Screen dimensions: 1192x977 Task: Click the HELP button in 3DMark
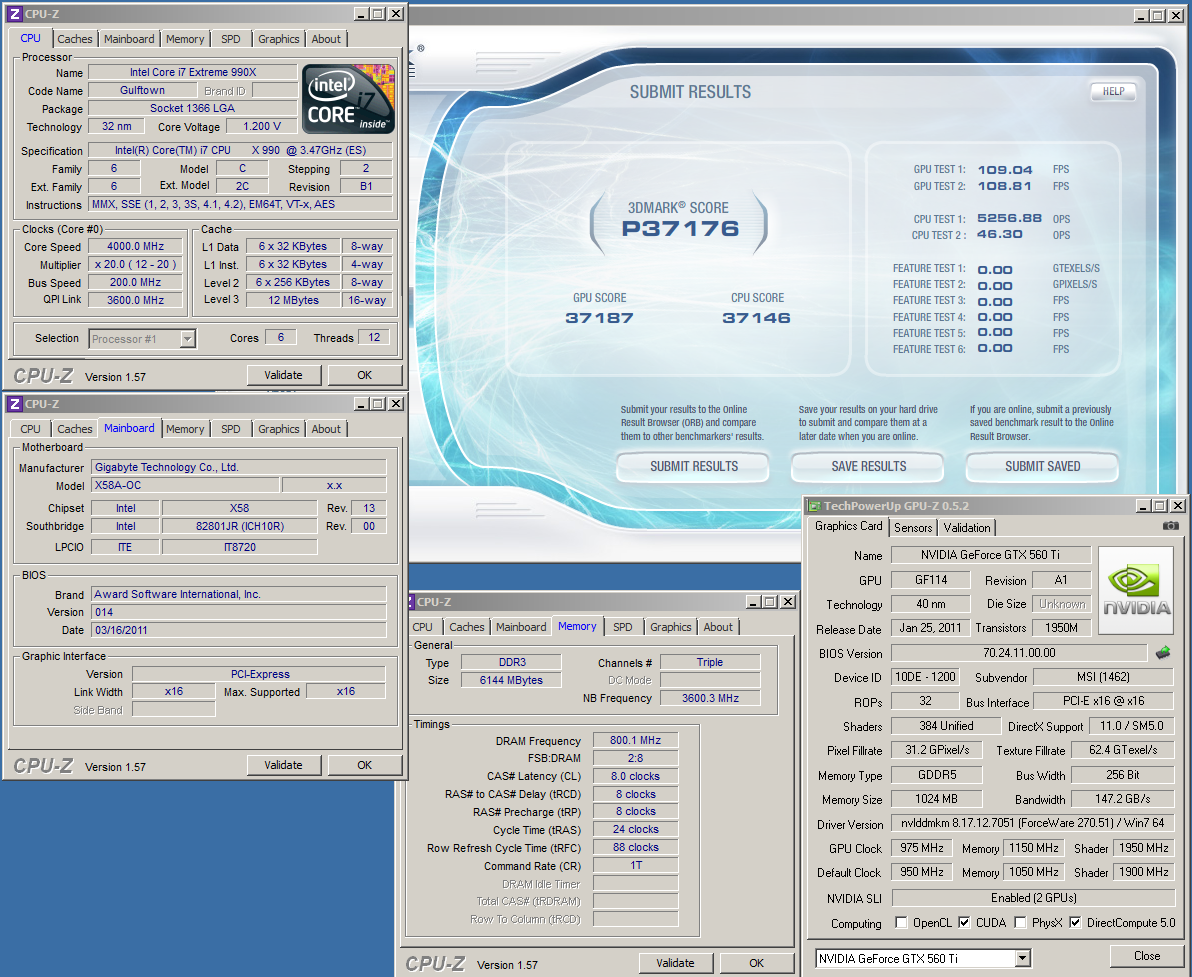tap(1114, 91)
